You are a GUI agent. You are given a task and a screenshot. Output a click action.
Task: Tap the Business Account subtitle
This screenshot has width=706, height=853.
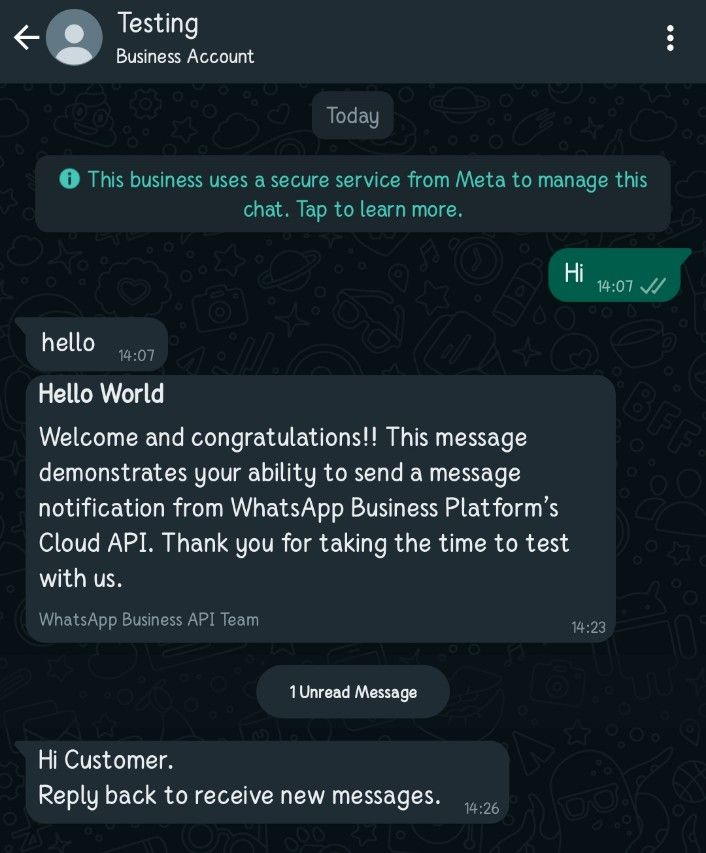[185, 56]
